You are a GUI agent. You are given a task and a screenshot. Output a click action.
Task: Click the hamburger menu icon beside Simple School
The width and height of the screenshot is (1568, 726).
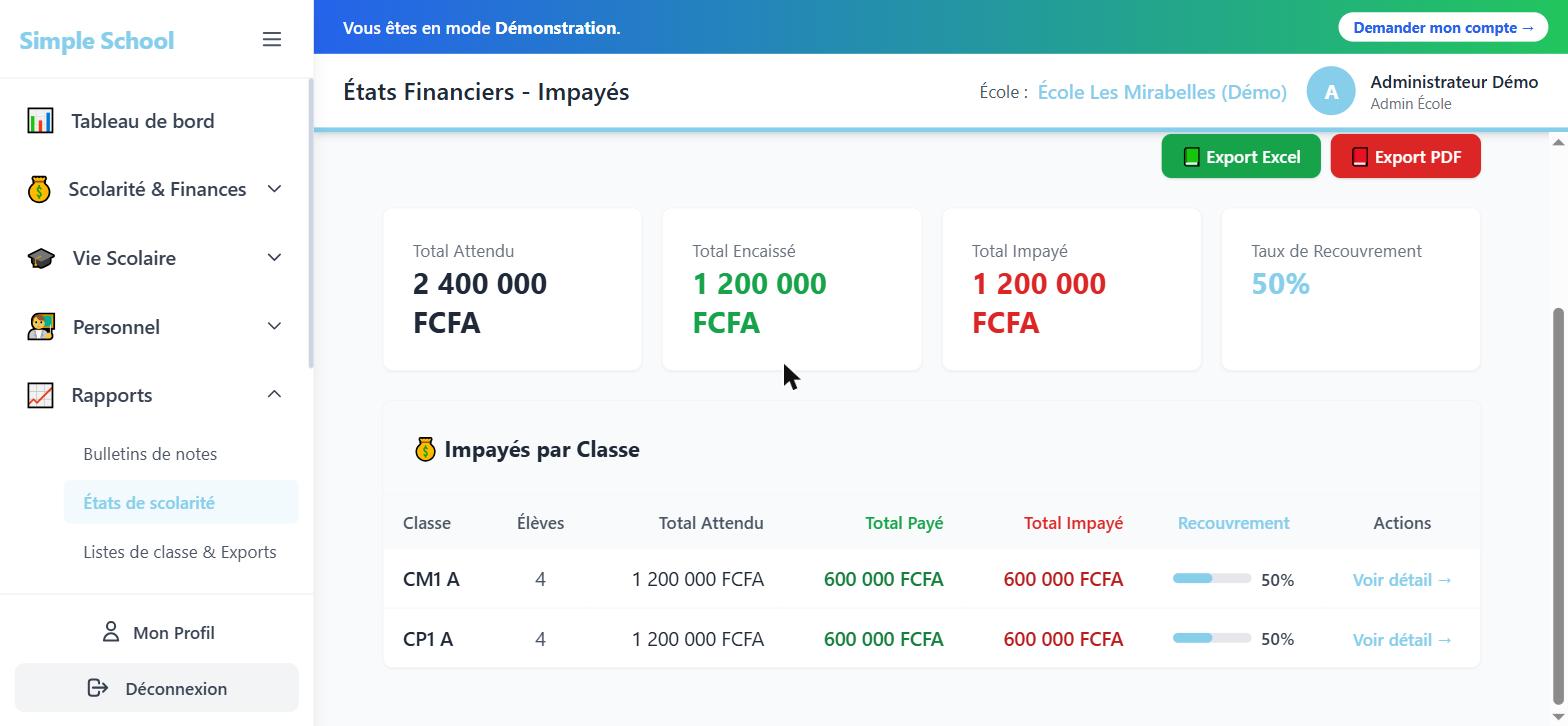point(272,40)
